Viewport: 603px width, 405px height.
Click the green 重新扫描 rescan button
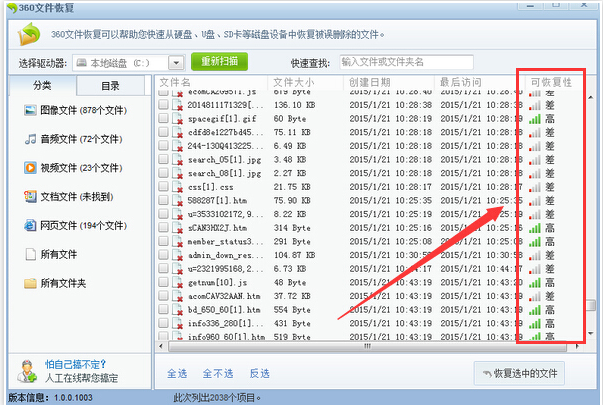pyautogui.click(x=219, y=61)
